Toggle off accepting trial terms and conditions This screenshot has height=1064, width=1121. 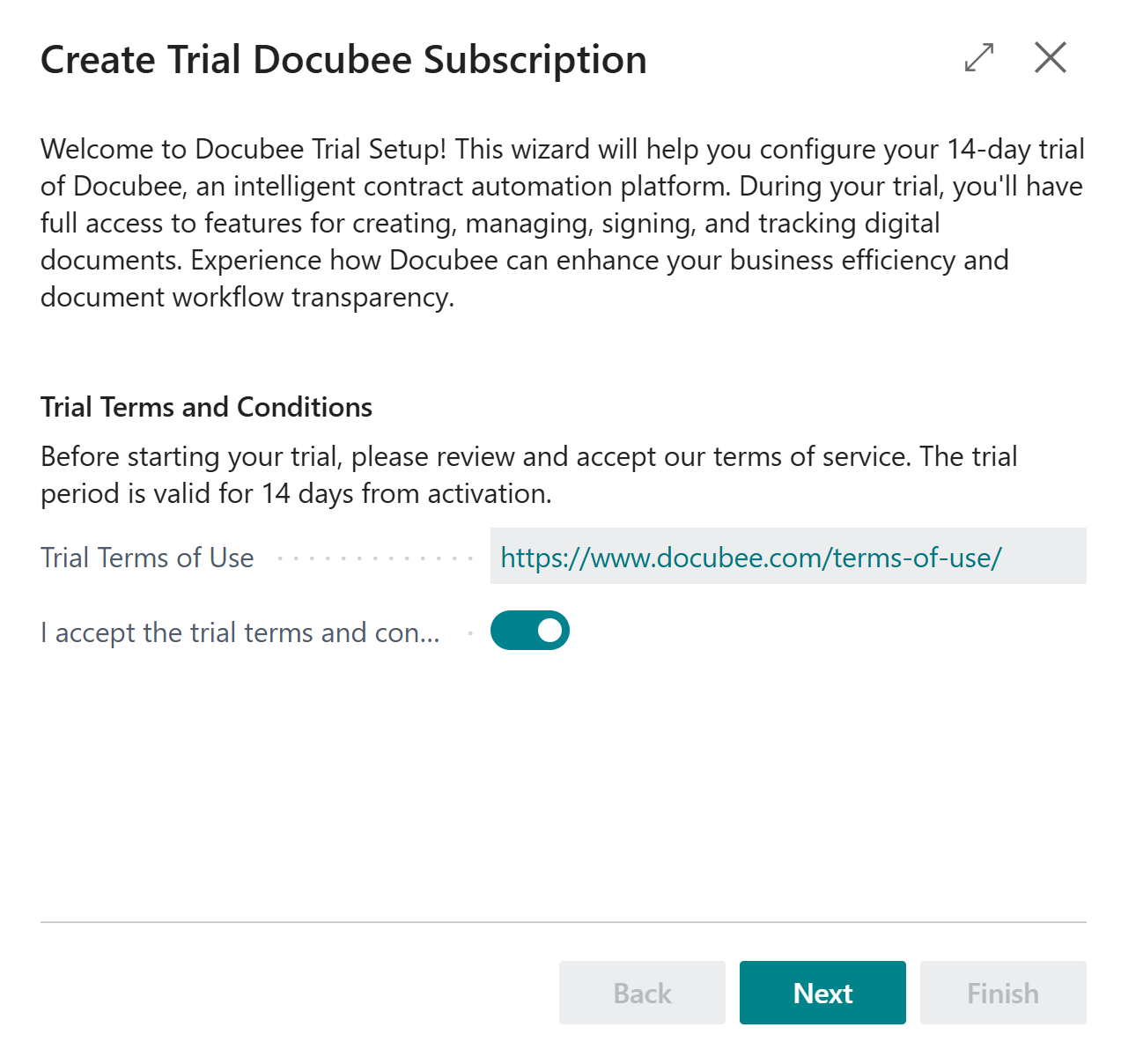(x=530, y=631)
